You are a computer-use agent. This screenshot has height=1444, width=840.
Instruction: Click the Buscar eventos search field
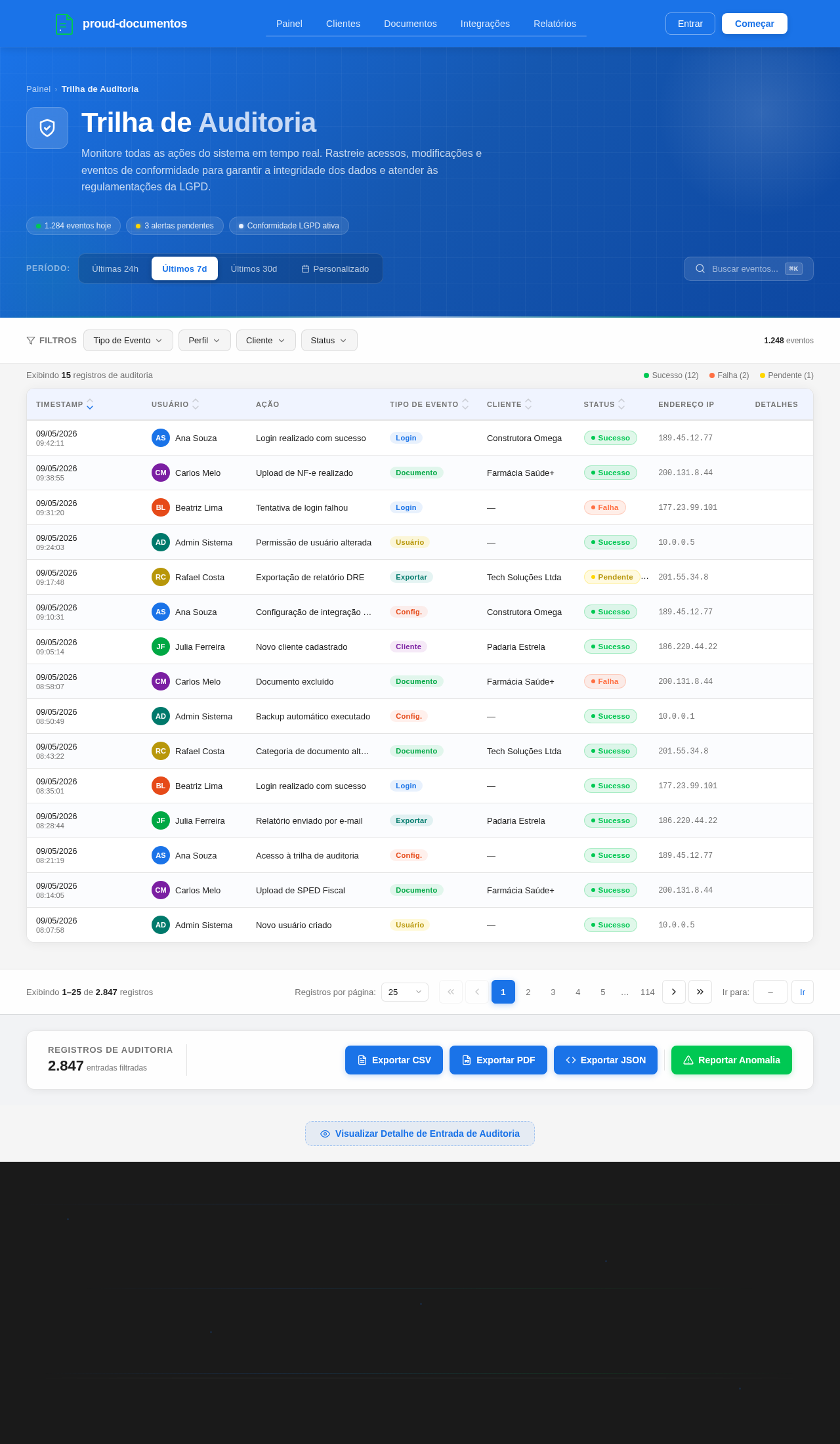pos(749,268)
